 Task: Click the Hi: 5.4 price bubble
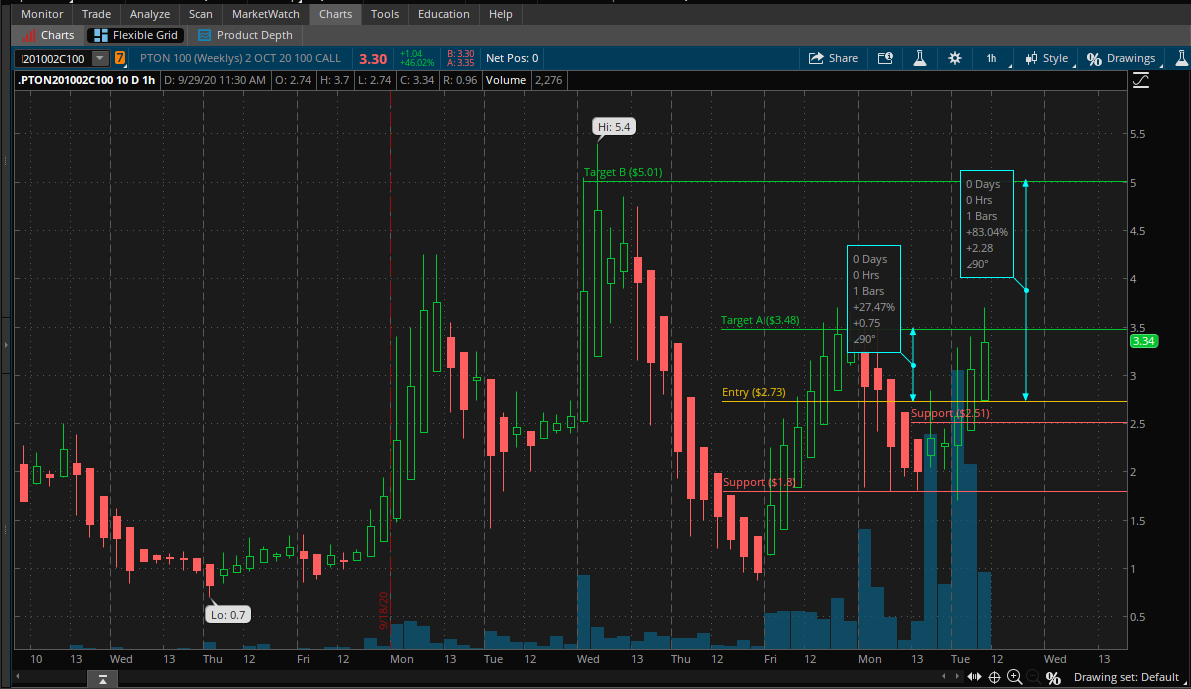pos(614,127)
